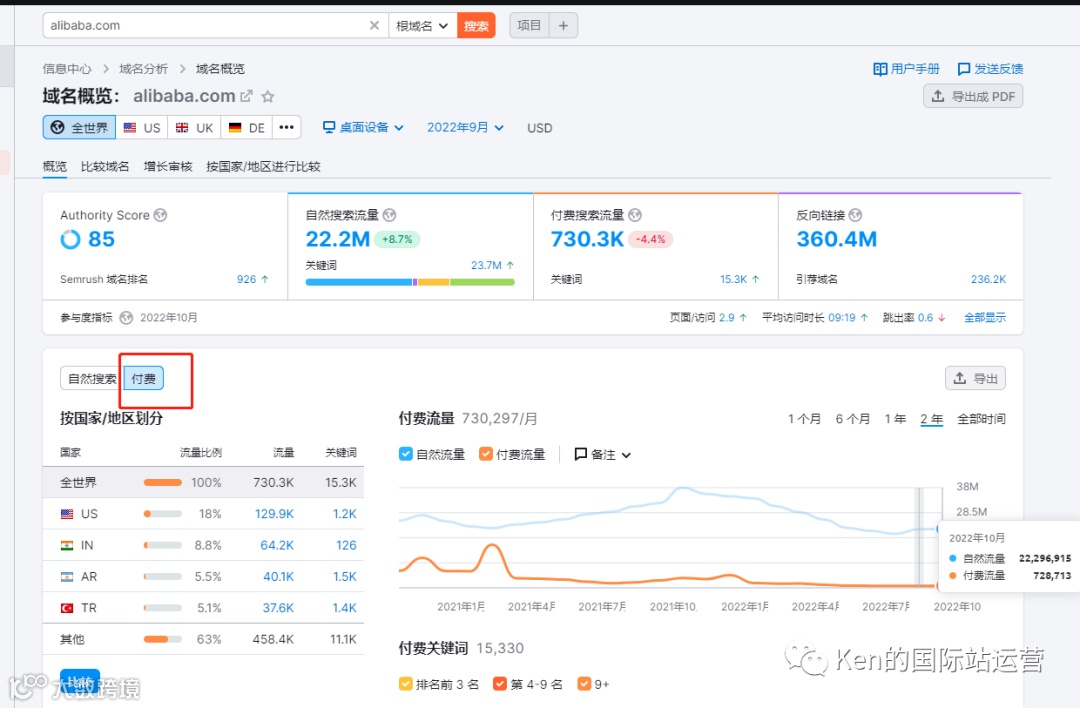Click Authority Score value 85
Screen dimensions: 1080x708
pos(101,239)
